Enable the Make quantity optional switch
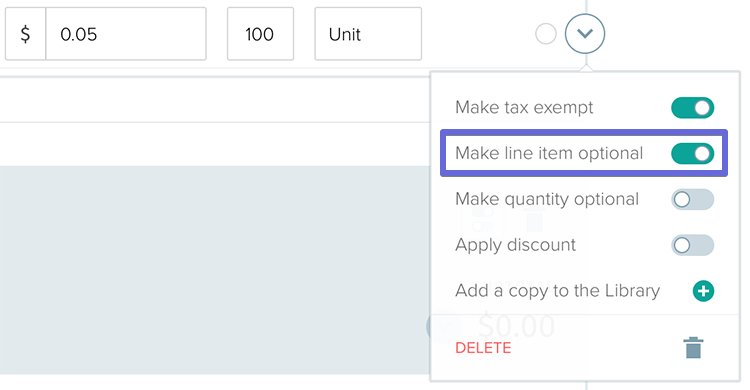750x390 pixels. pos(692,200)
